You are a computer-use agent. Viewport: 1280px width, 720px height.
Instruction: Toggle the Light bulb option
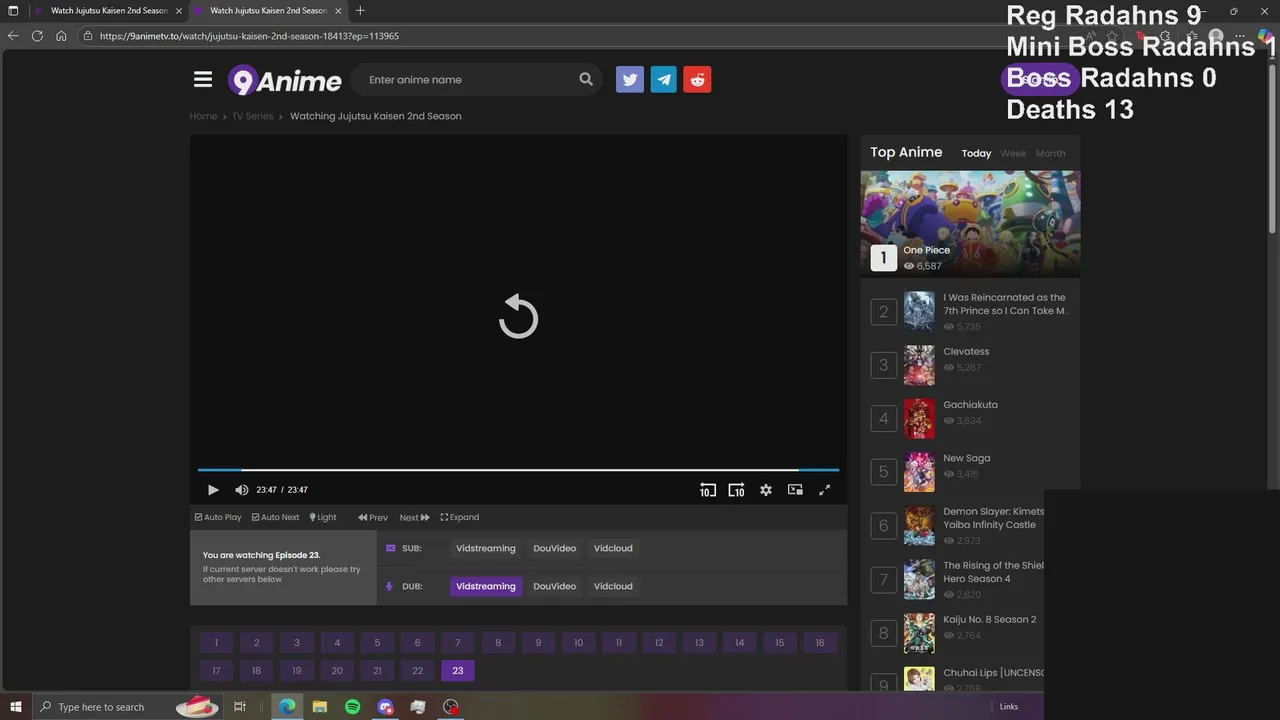click(x=323, y=517)
